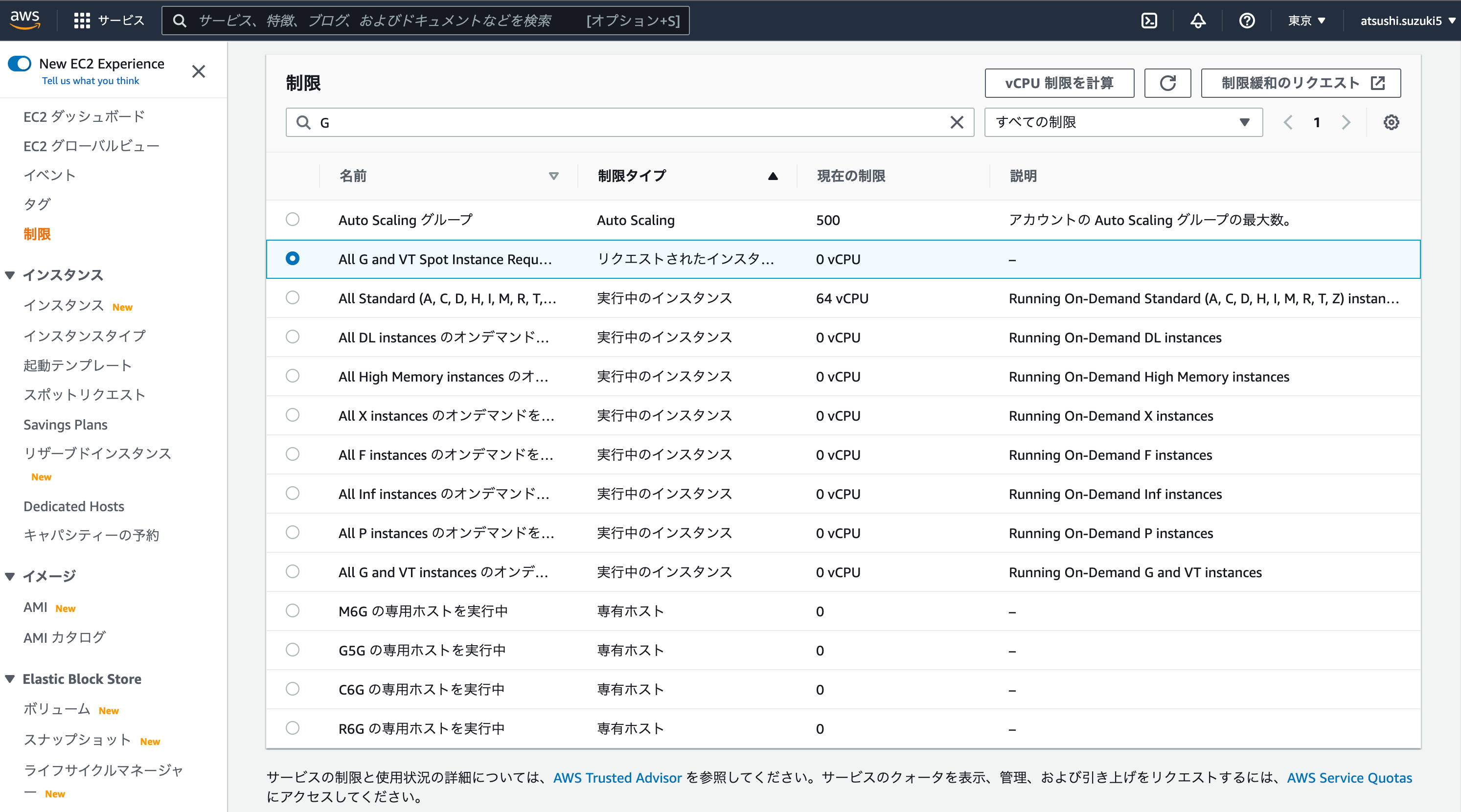Refresh the limits table
This screenshot has width=1461, height=812.
(1168, 83)
